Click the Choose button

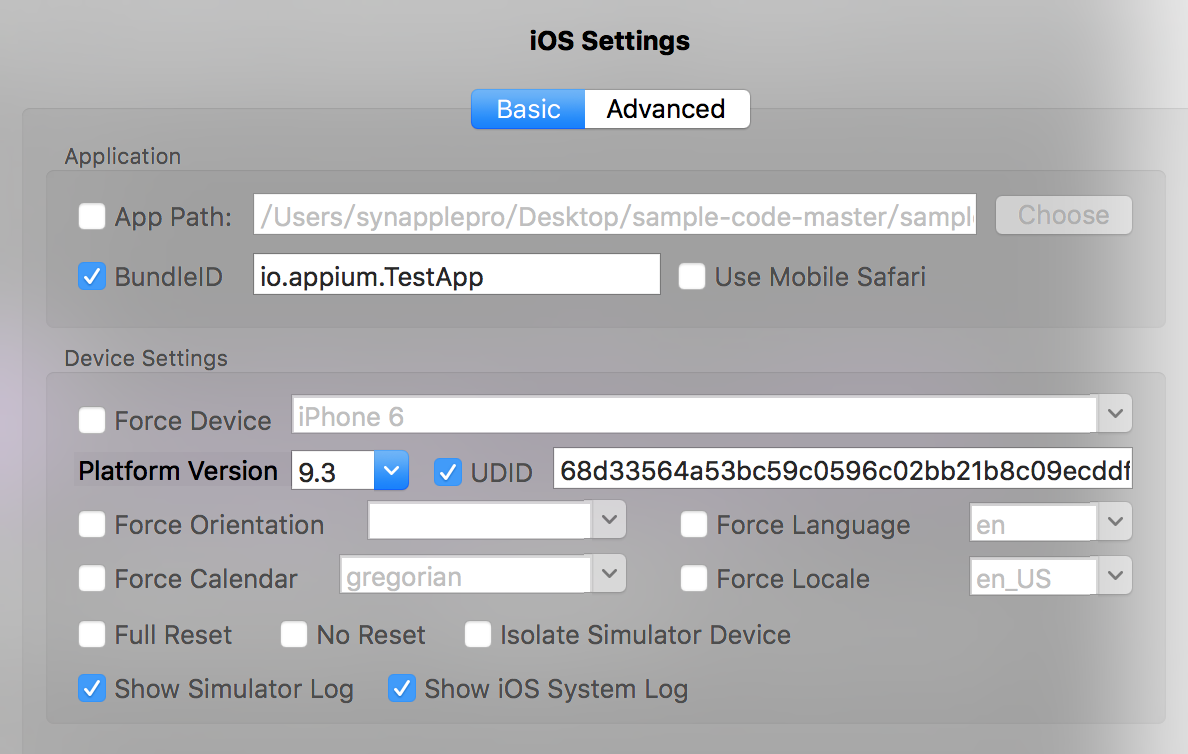pos(1064,215)
